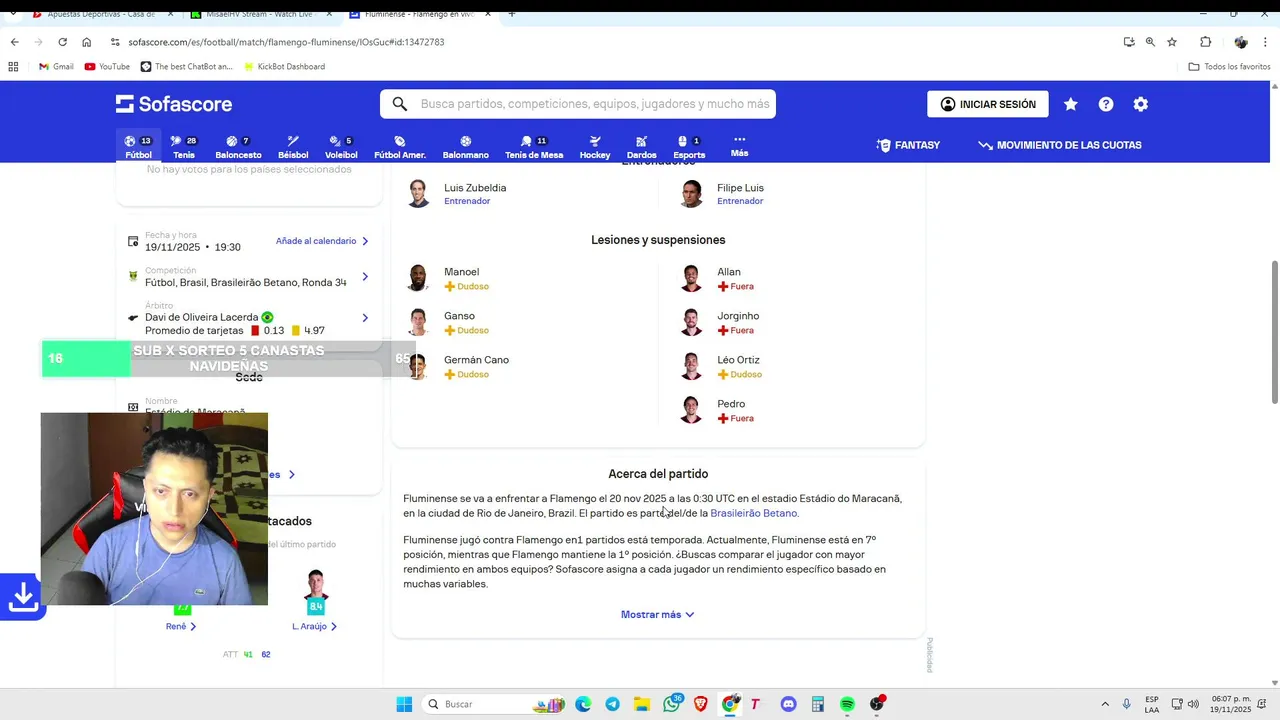
Task: Click the page vertical scrollbar
Action: click(x=1274, y=332)
